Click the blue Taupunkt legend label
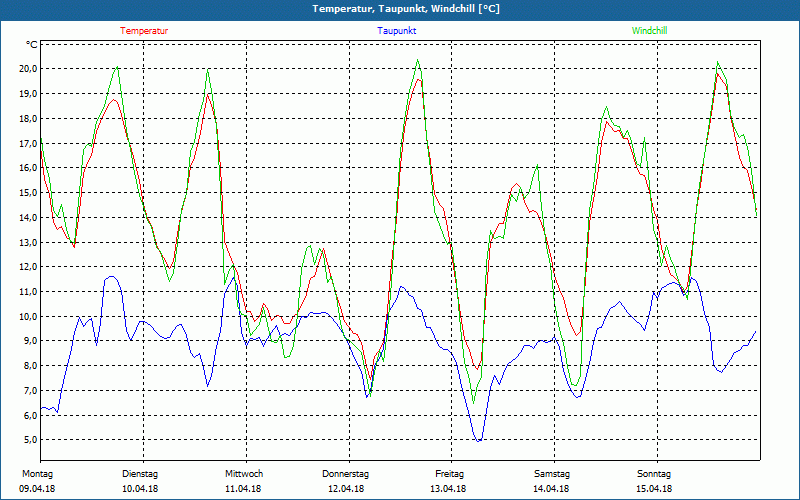The height and width of the screenshot is (500, 800). coord(396,31)
